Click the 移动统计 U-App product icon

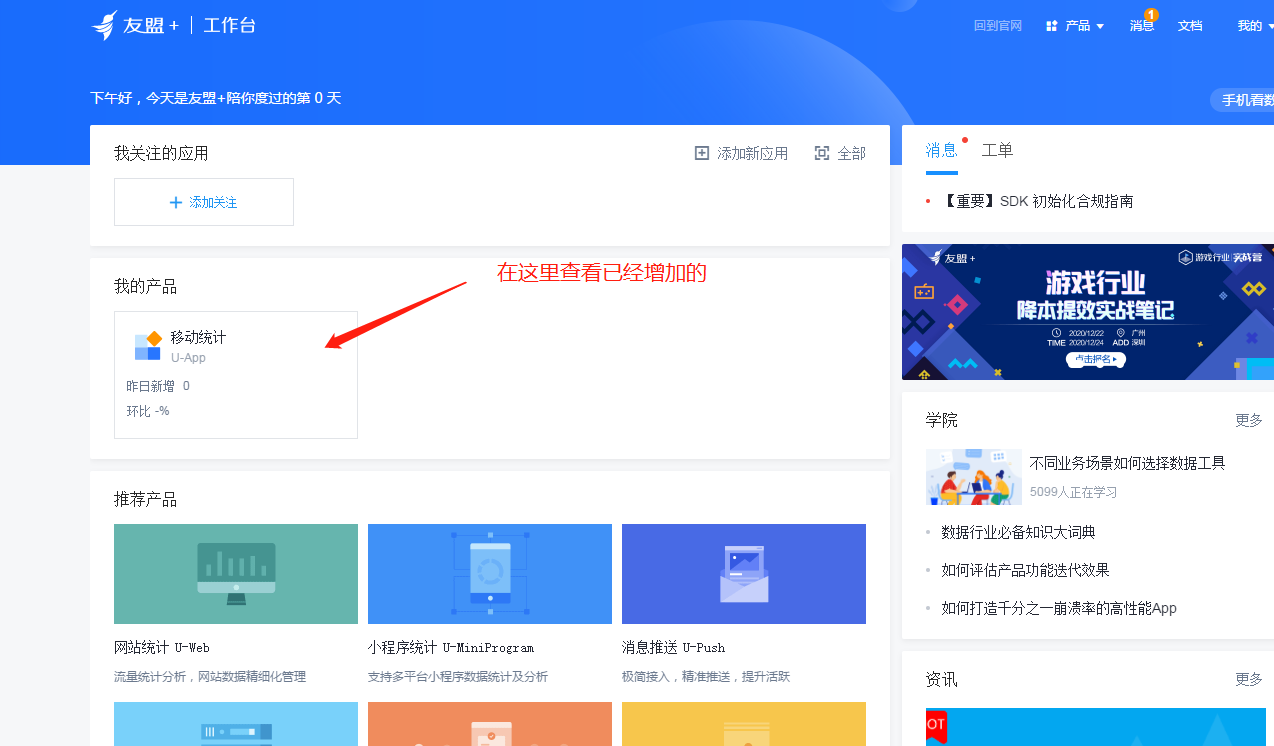click(x=148, y=346)
